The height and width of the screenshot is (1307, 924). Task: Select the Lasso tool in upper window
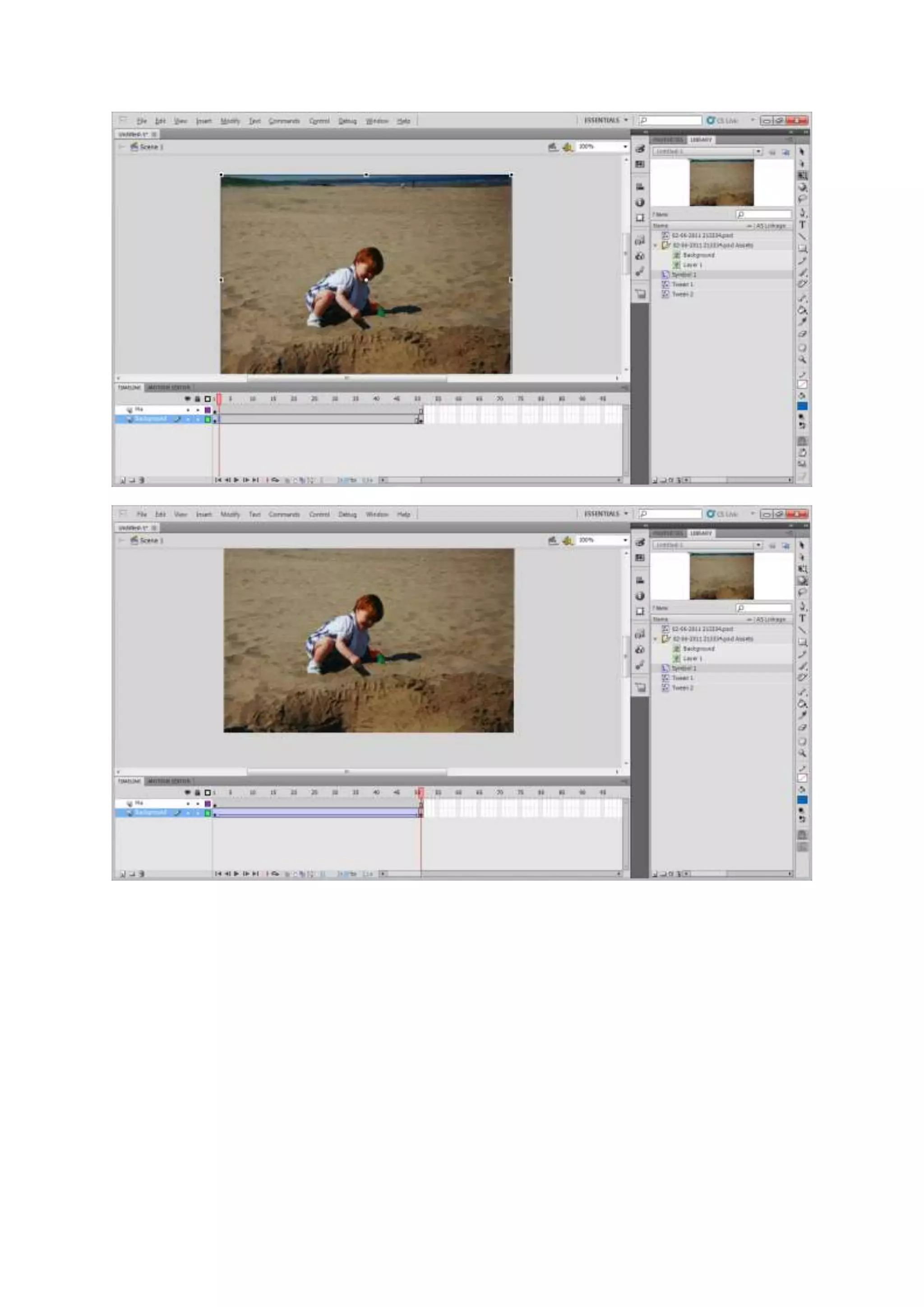coord(802,199)
